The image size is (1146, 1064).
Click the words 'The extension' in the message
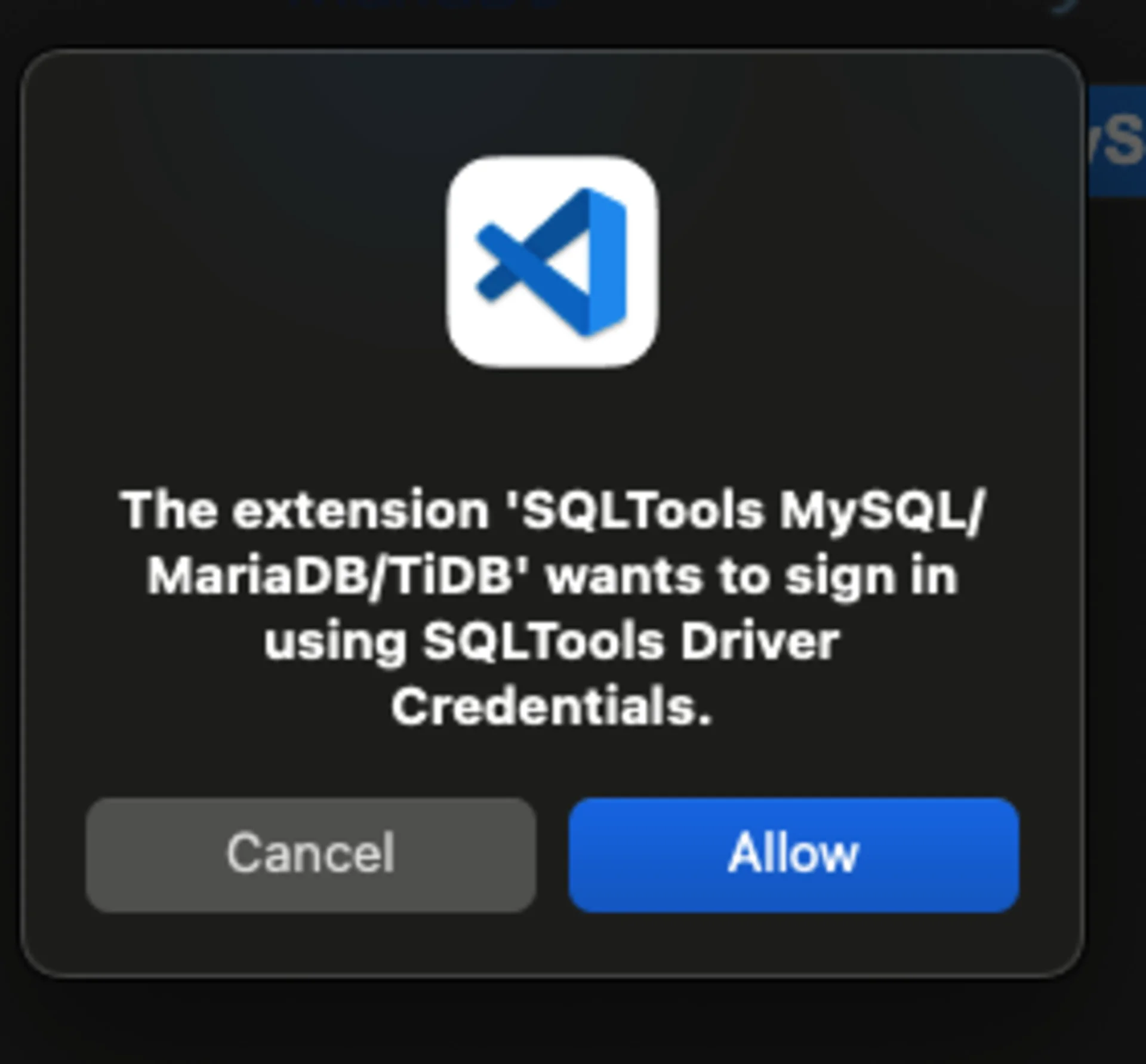tap(304, 511)
